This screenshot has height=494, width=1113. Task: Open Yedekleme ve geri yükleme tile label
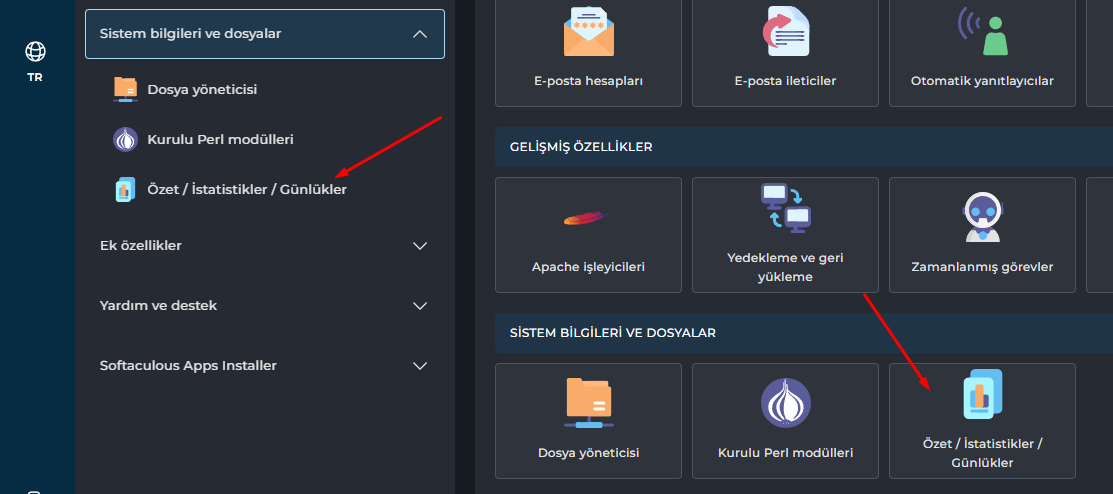click(785, 267)
